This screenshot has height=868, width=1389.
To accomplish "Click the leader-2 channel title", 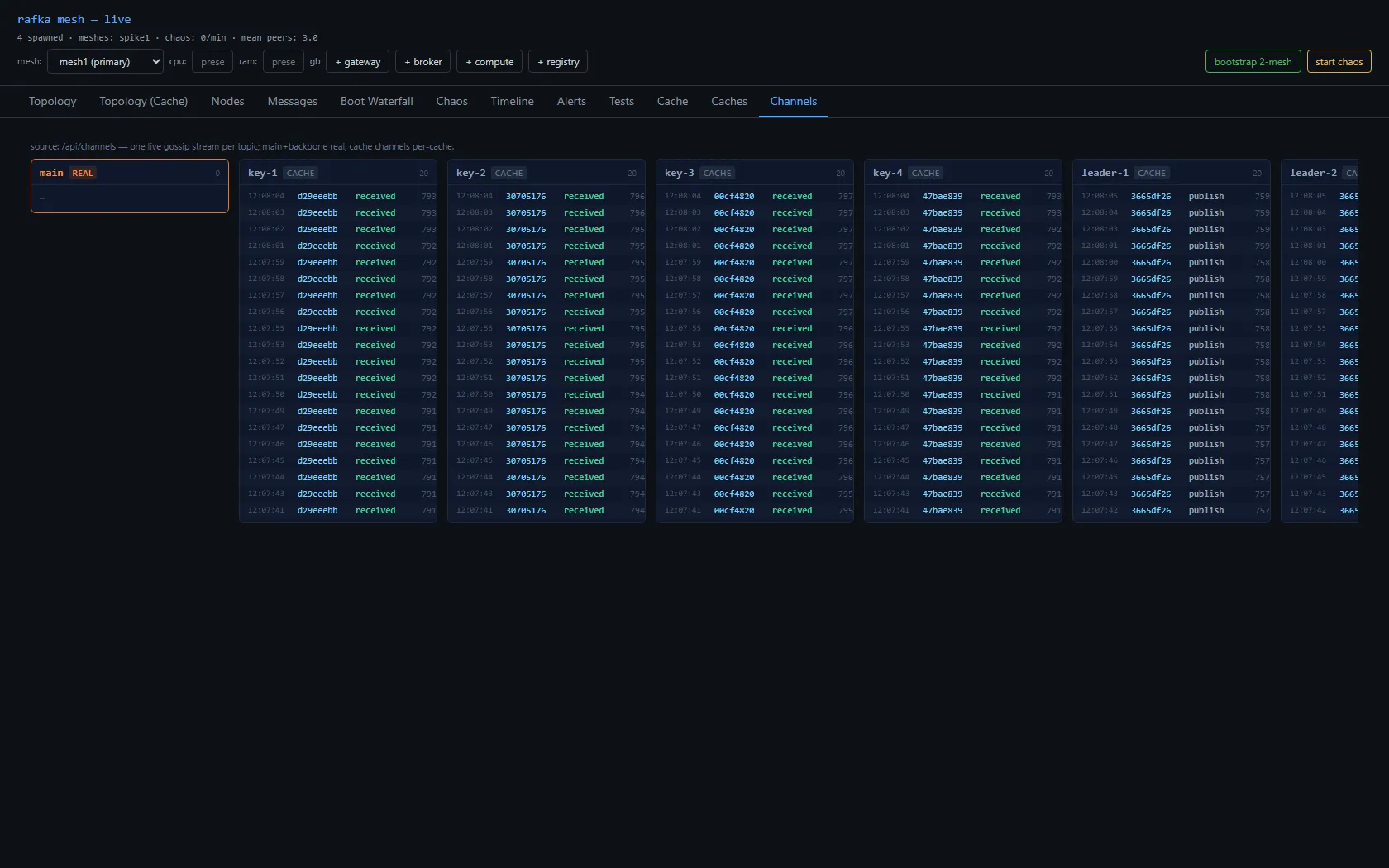I will click(1313, 173).
